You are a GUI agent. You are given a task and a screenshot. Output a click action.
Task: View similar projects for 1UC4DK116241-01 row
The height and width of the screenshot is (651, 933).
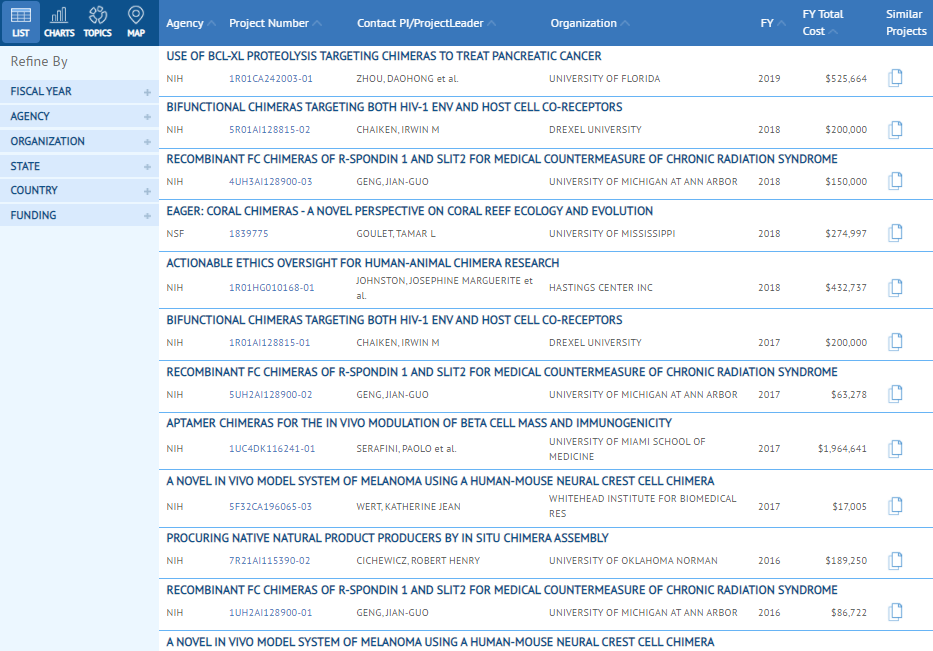[x=895, y=449]
